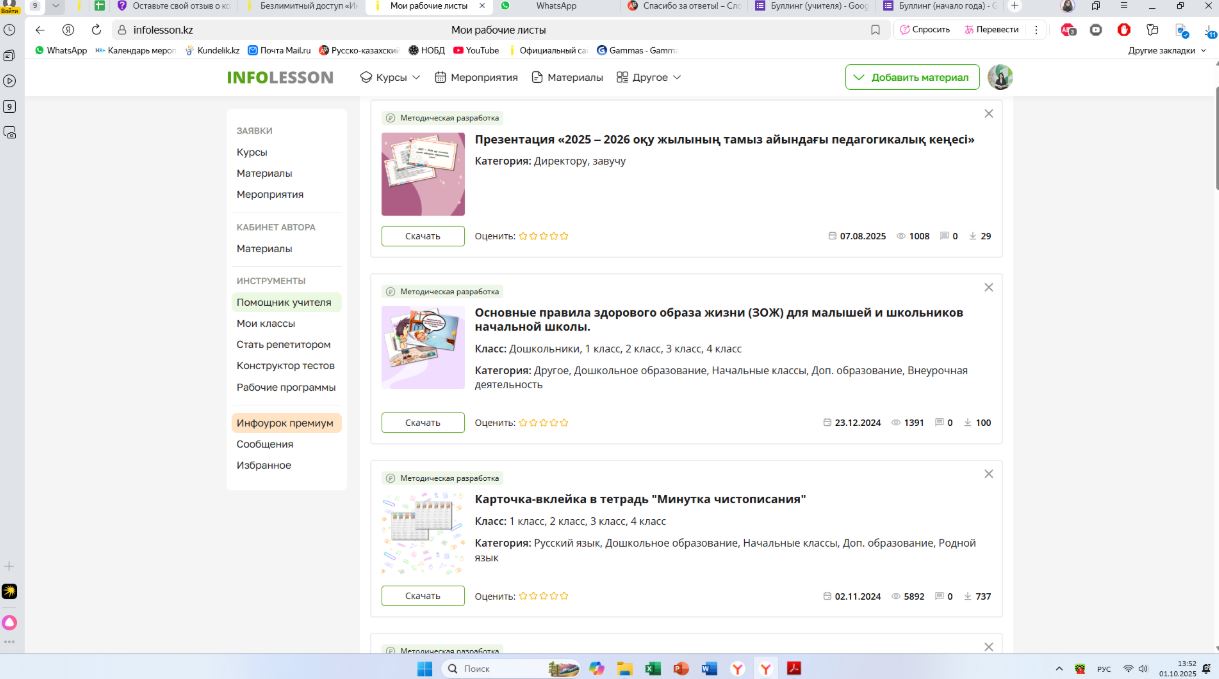
Task: Open Excel from the Windows taskbar
Action: tap(653, 668)
